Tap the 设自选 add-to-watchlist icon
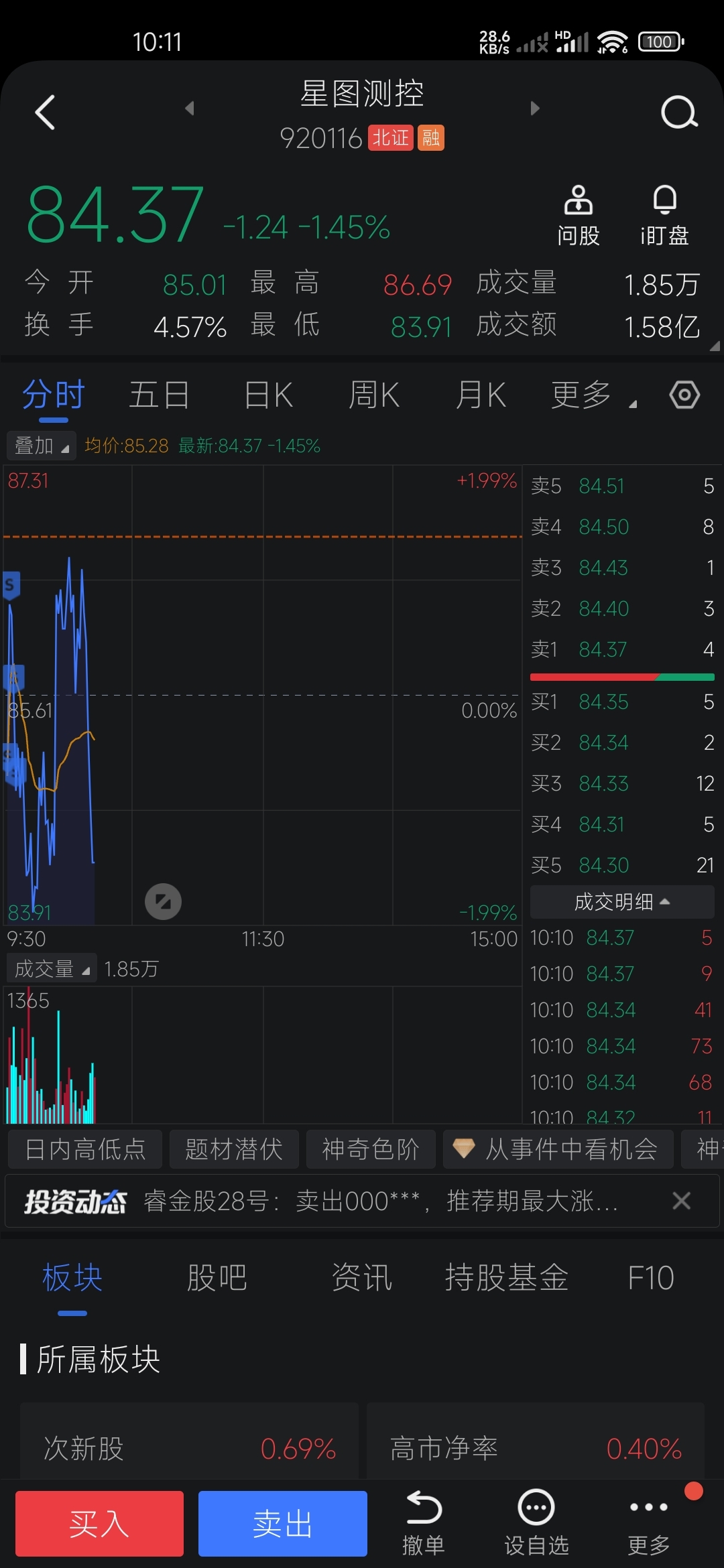 coord(536,1523)
